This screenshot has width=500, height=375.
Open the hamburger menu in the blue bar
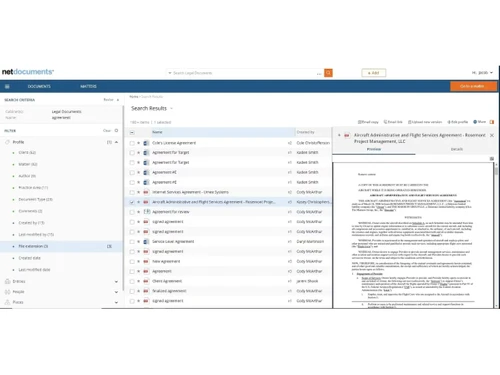[7, 86]
